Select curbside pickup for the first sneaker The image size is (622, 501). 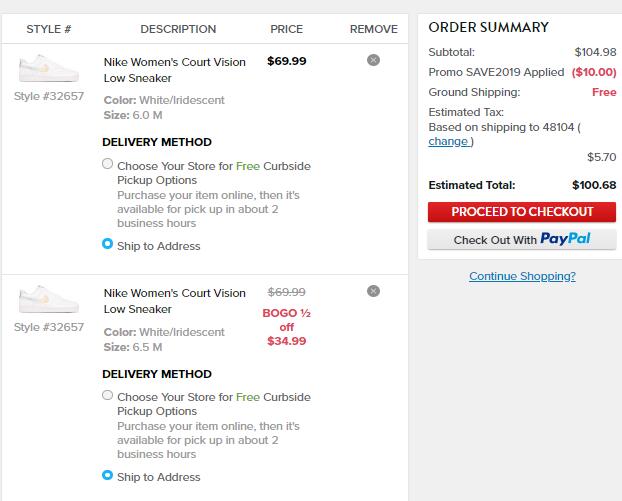point(108,164)
